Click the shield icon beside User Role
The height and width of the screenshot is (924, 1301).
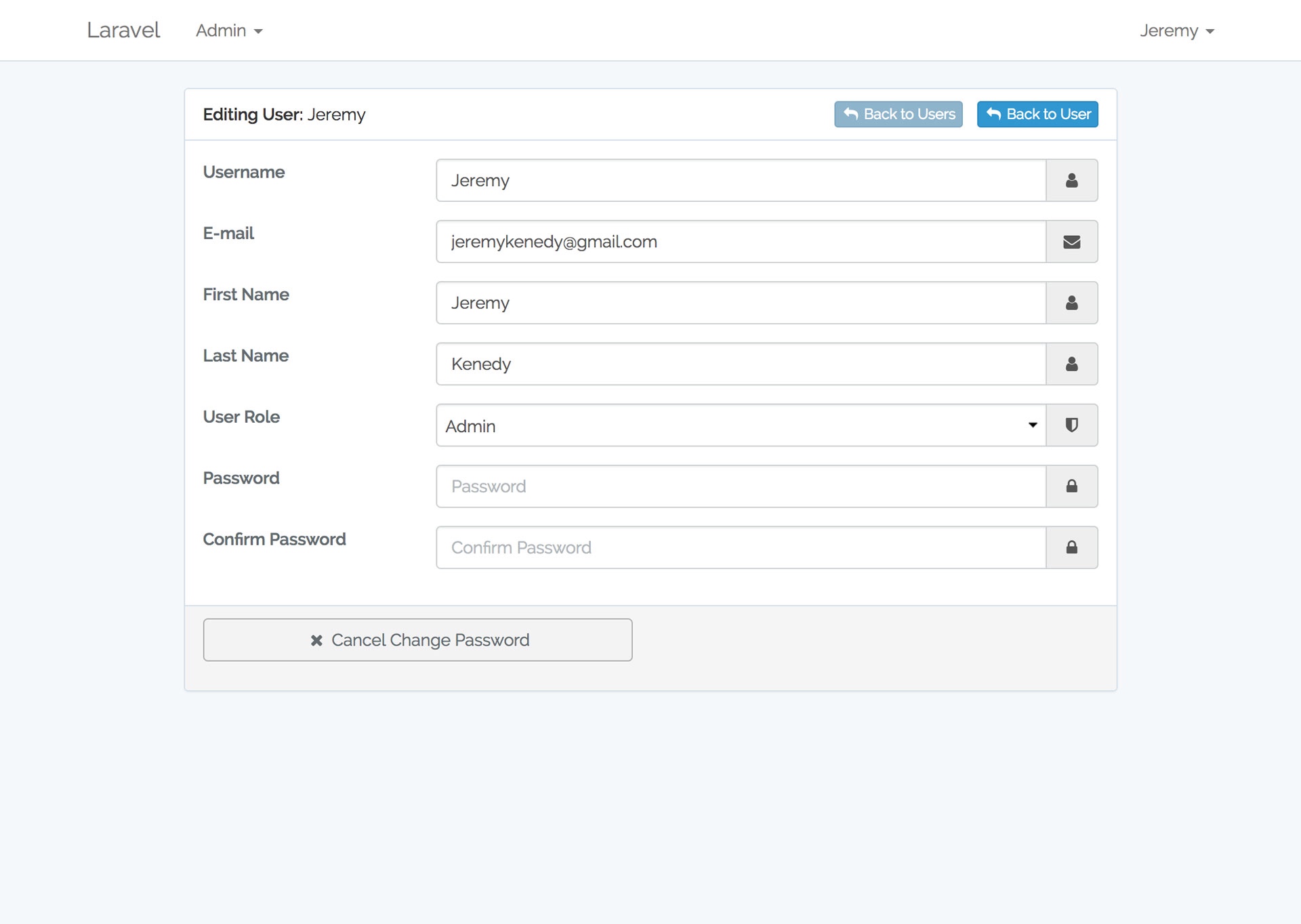(x=1071, y=425)
